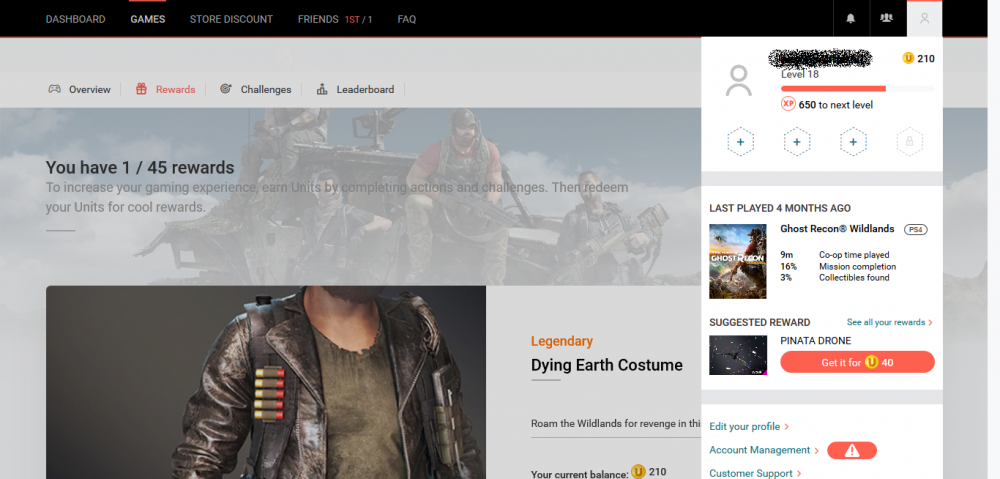
Task: Open the STORE DISCOUNT menu
Action: click(x=231, y=19)
